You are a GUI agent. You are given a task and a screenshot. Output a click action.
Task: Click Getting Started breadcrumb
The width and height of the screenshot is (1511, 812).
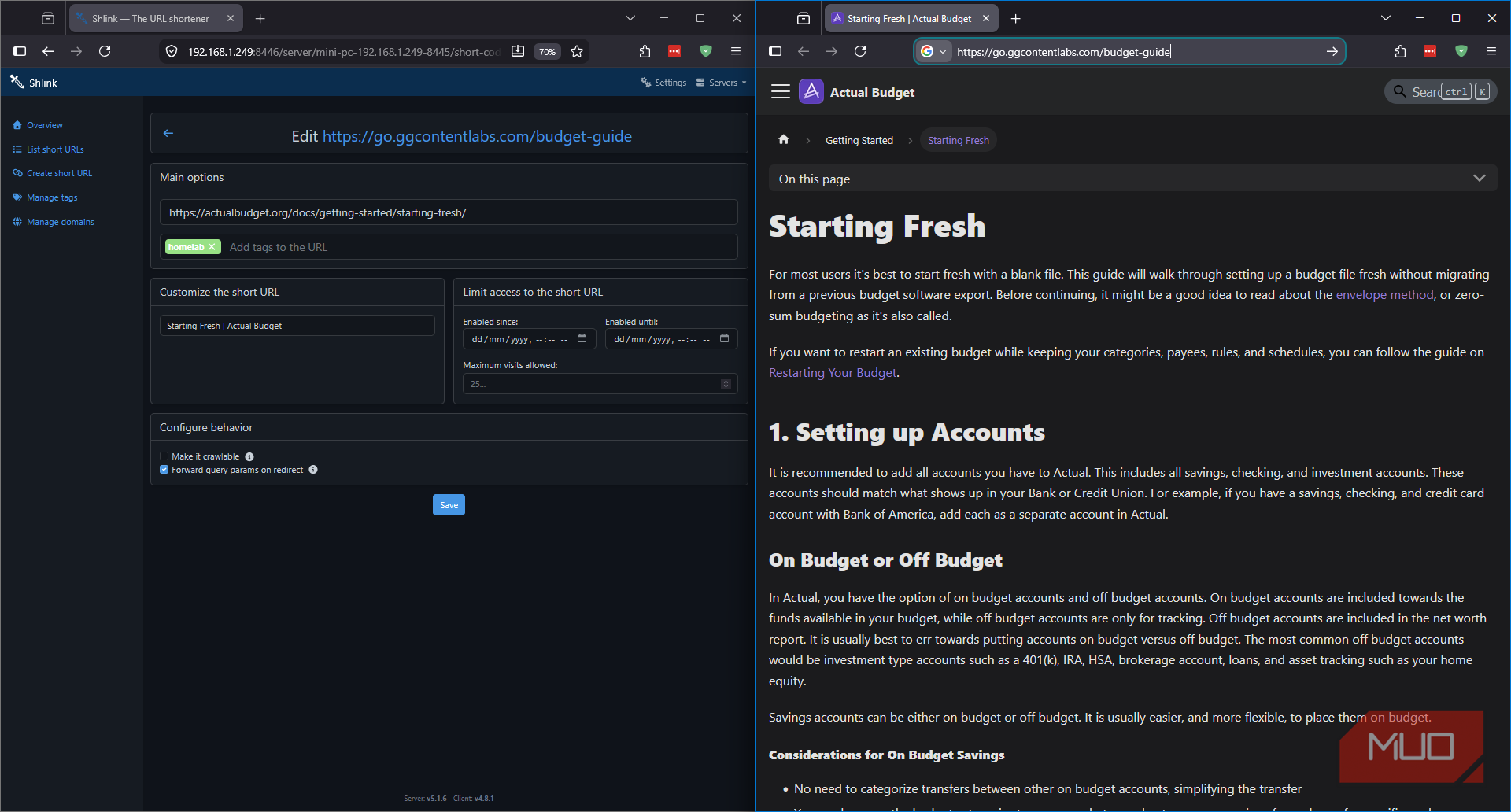click(859, 141)
